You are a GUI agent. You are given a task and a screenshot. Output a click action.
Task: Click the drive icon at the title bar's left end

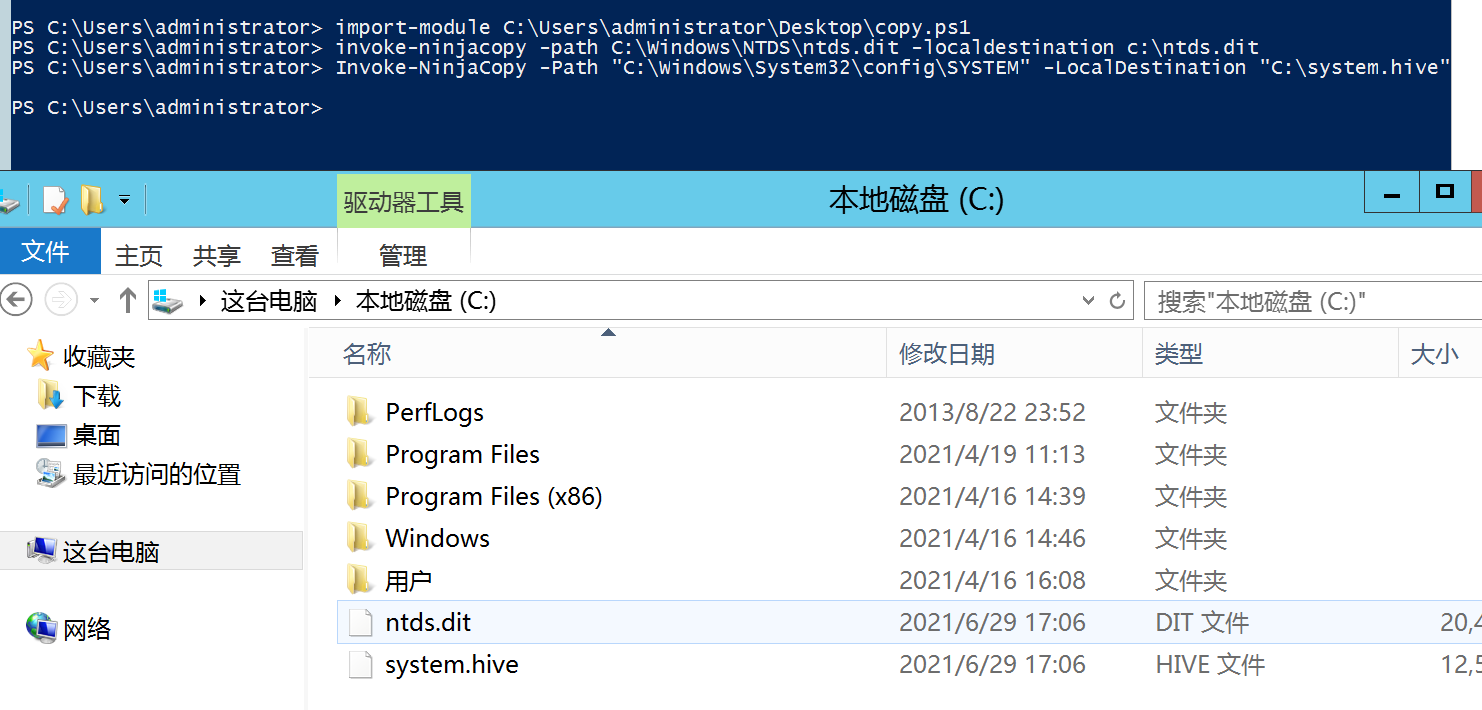(9, 203)
